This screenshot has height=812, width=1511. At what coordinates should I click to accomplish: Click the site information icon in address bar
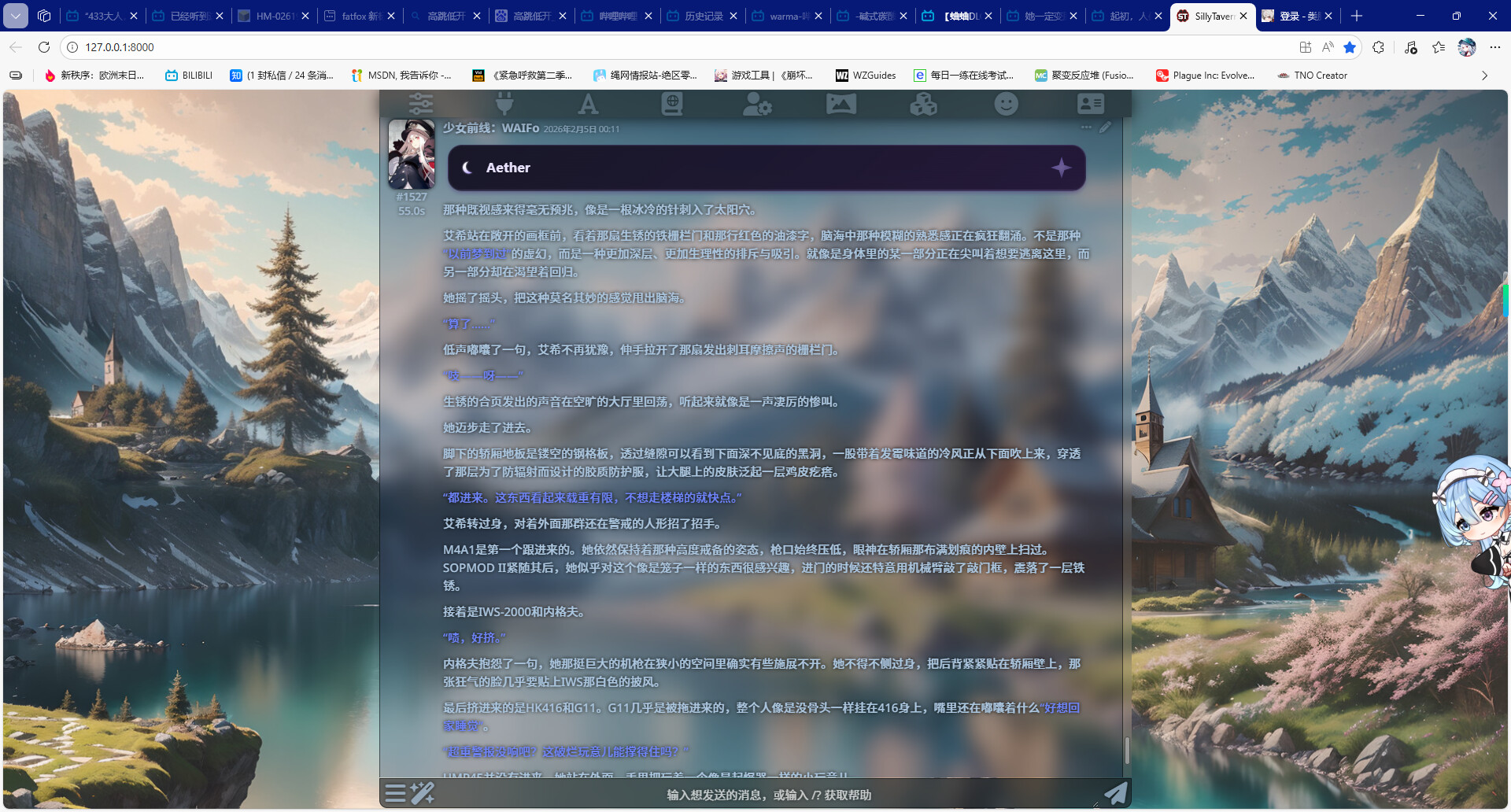(x=72, y=47)
